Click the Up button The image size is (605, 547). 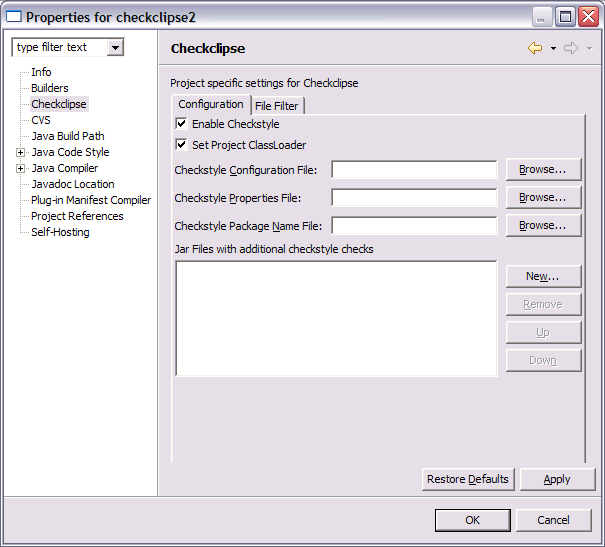(543, 333)
